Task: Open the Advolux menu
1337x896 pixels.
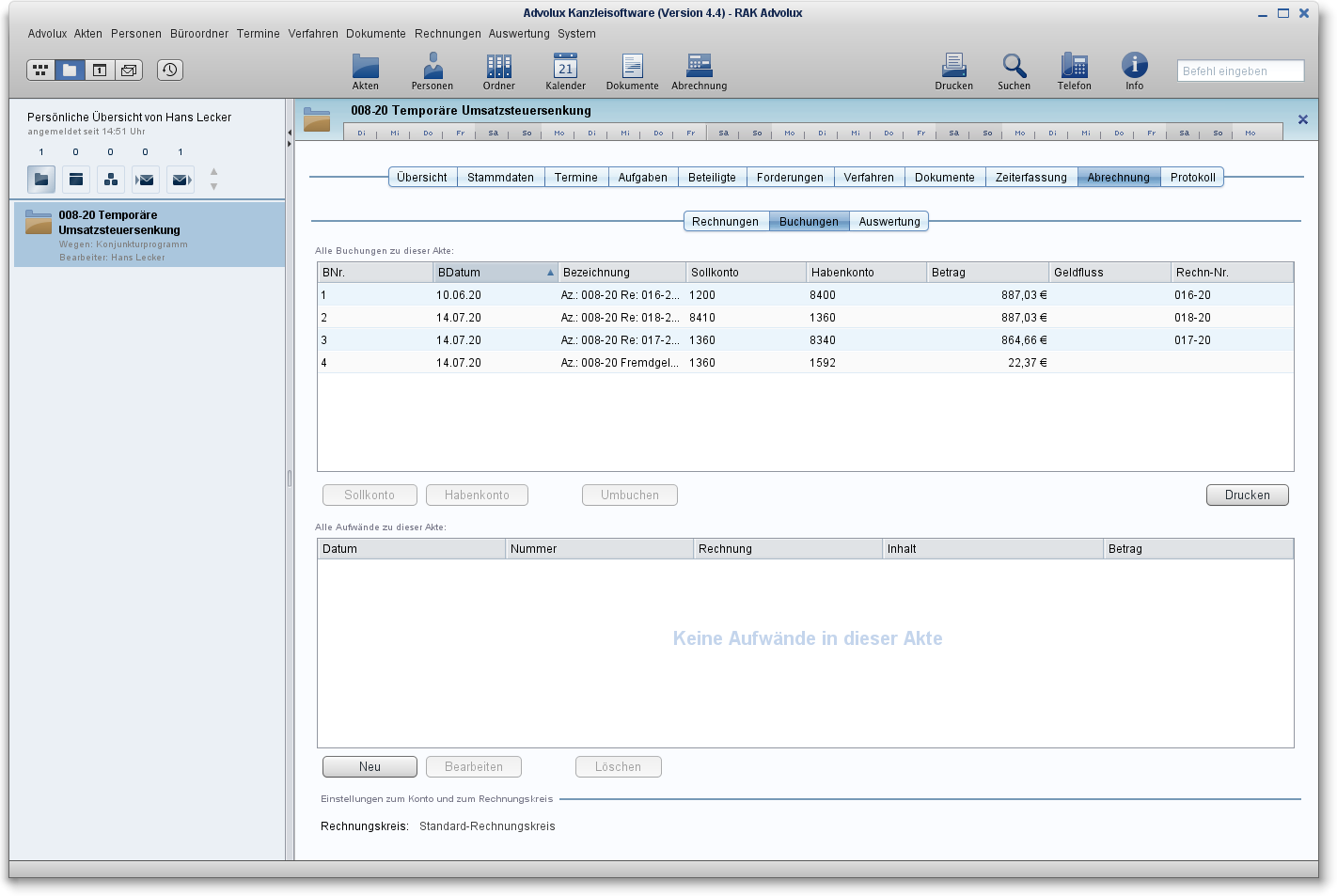Action: coord(47,34)
